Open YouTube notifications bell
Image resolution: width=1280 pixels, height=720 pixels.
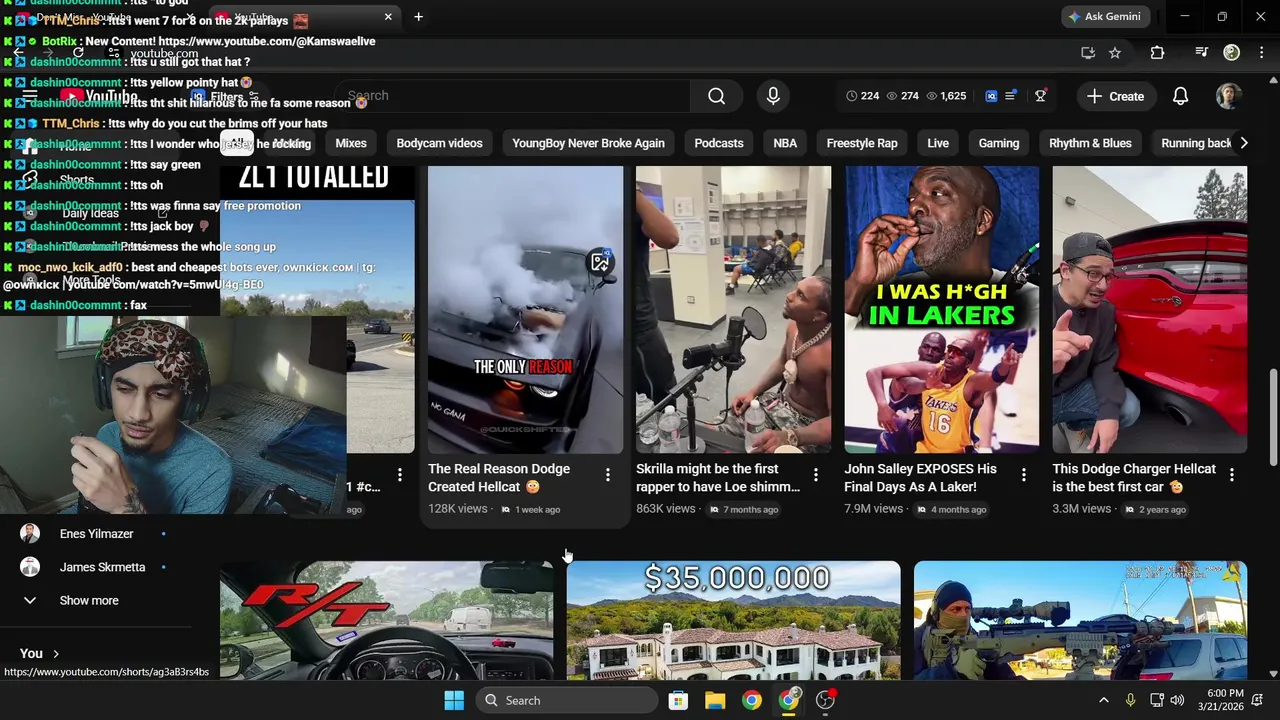coord(1180,96)
